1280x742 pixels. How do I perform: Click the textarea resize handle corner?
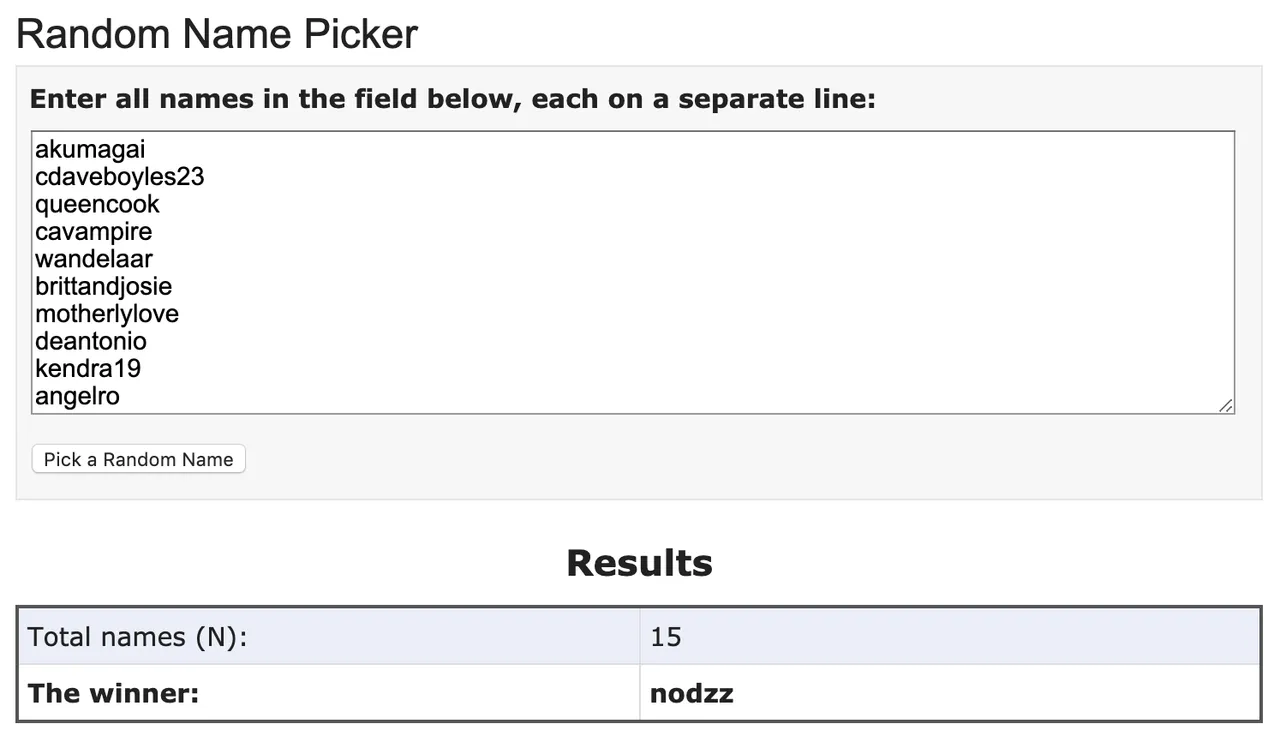(x=1226, y=405)
